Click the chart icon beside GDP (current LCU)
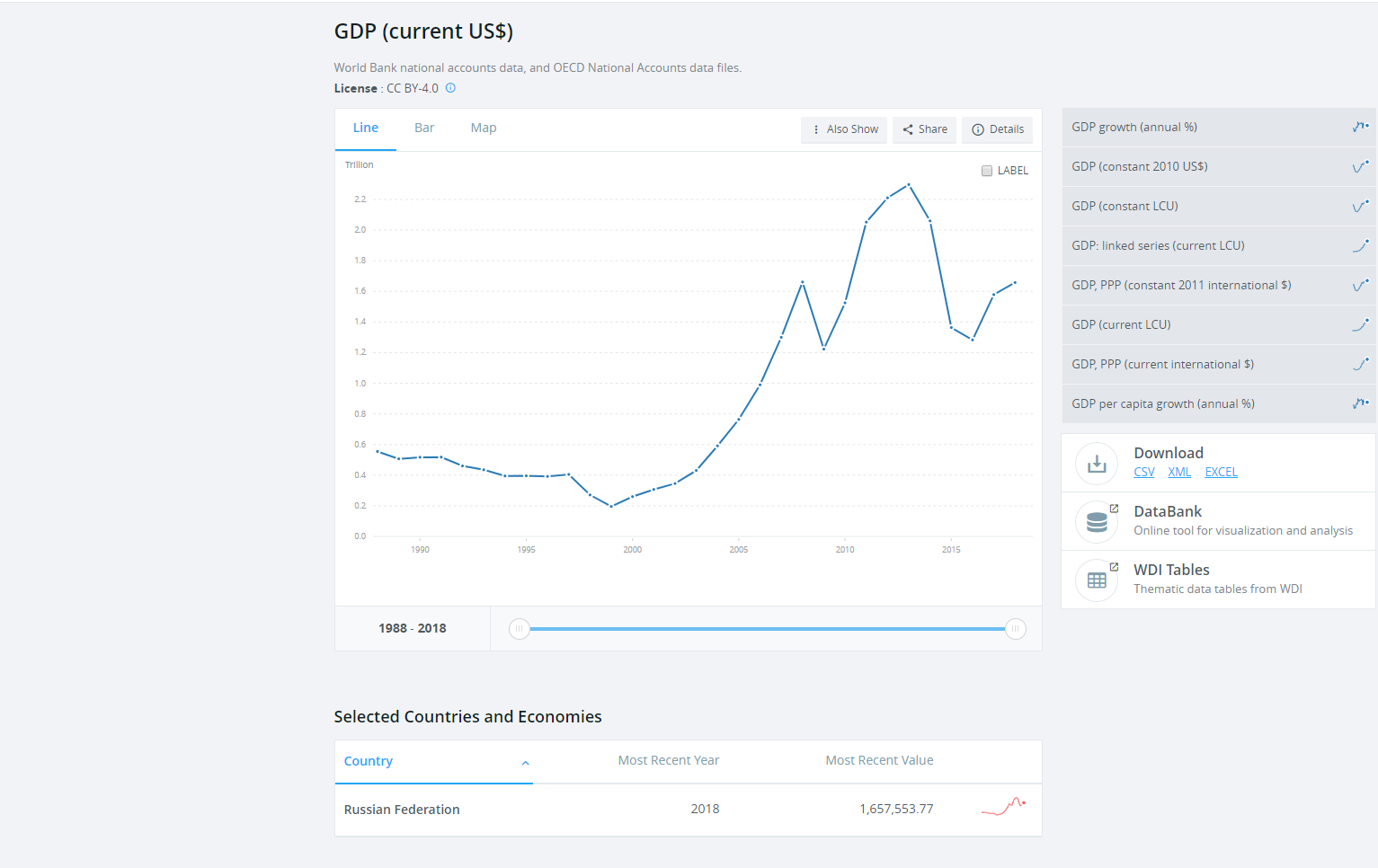 pyautogui.click(x=1360, y=325)
